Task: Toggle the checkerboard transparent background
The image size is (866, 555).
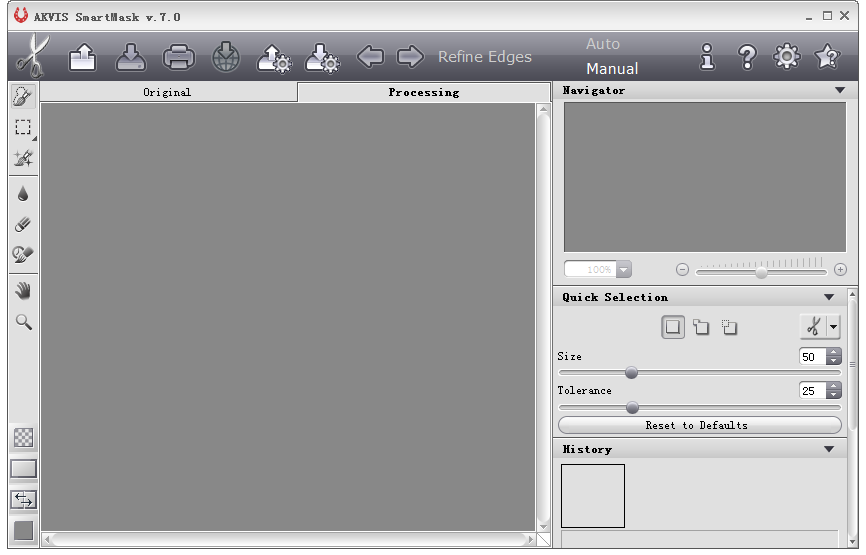Action: coord(23,438)
